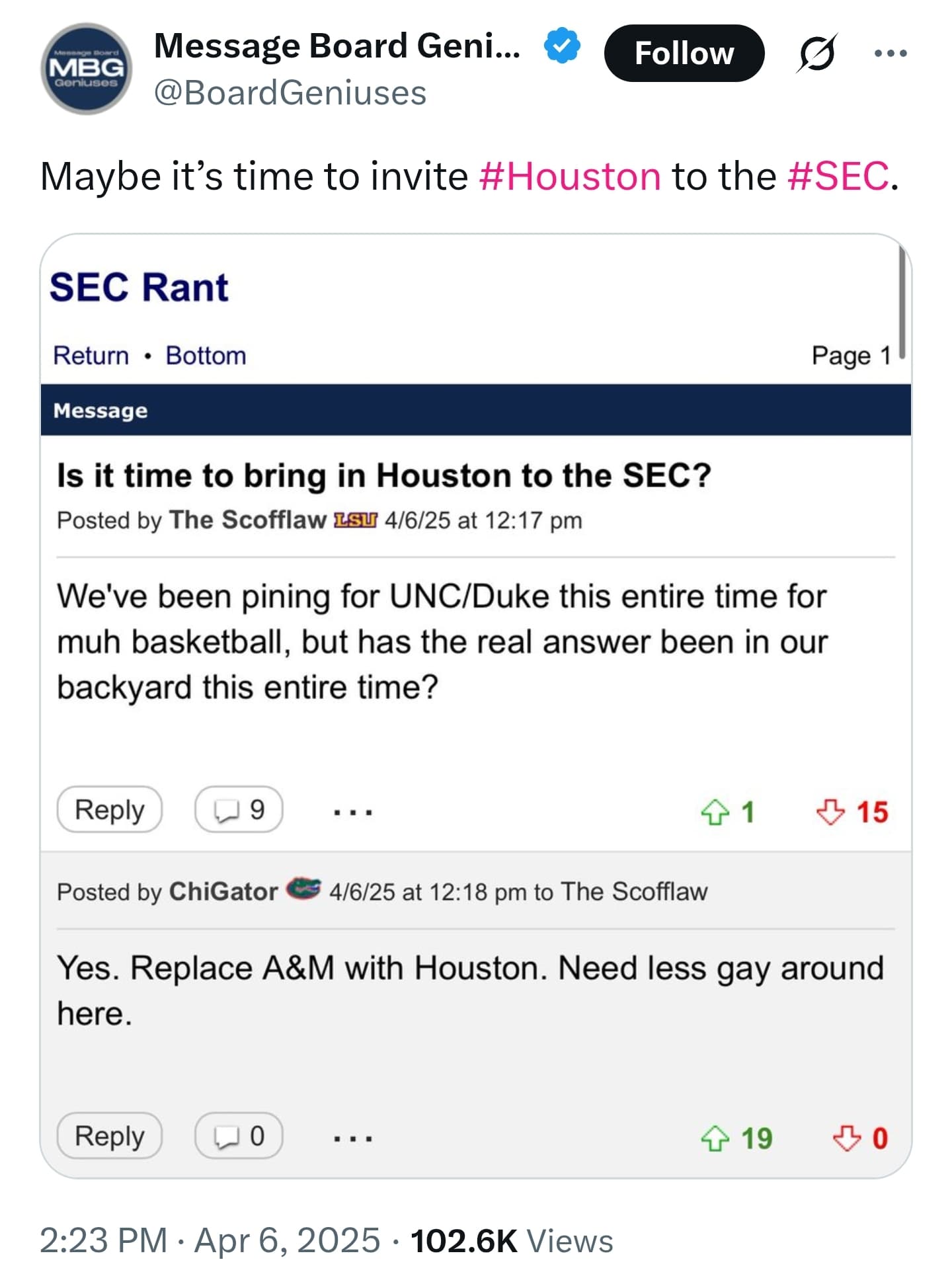Open the Message Board Geniuses profile avatar
This screenshot has width=952, height=1272.
[x=86, y=69]
